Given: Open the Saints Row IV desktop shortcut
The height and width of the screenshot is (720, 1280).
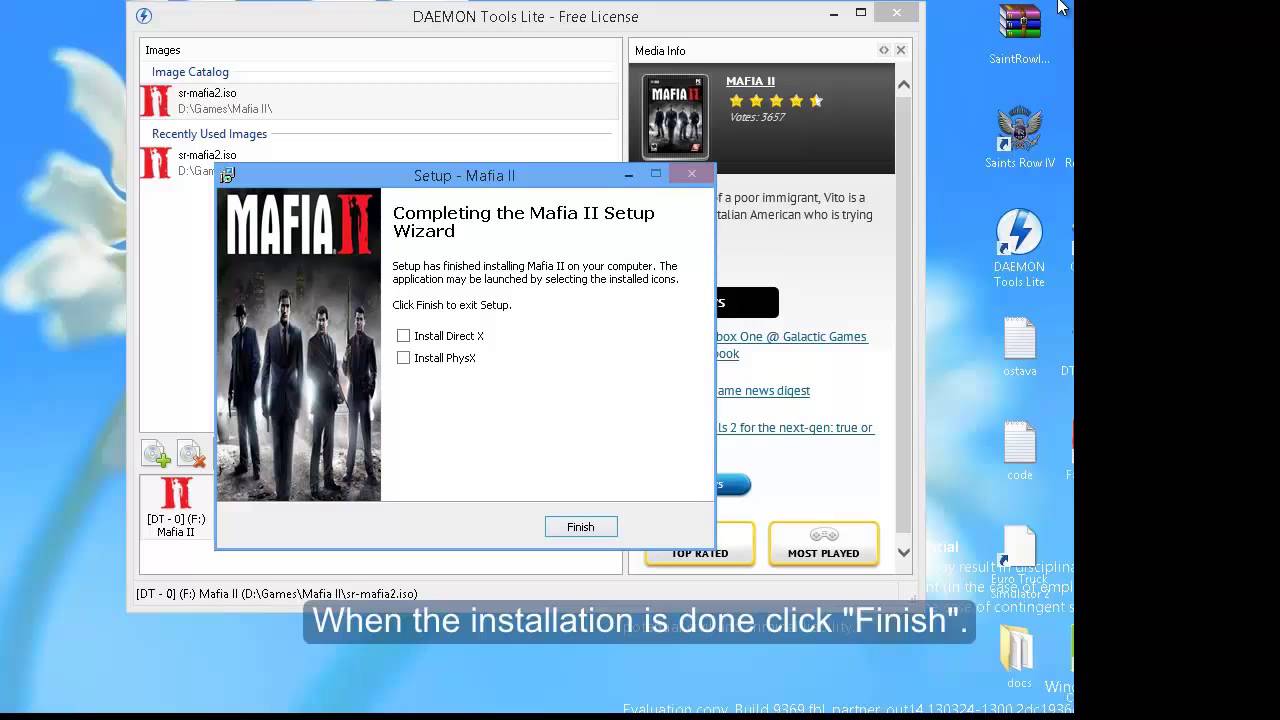Looking at the screenshot, I should (x=1020, y=137).
